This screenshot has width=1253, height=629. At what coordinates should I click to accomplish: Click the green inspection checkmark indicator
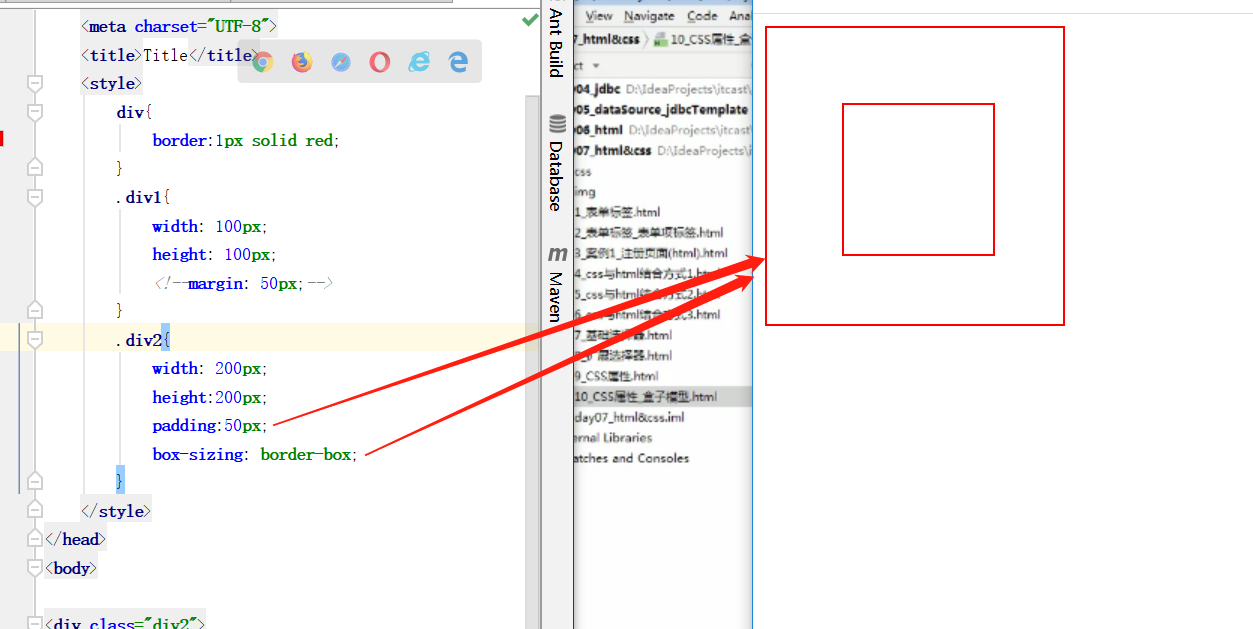coord(529,20)
